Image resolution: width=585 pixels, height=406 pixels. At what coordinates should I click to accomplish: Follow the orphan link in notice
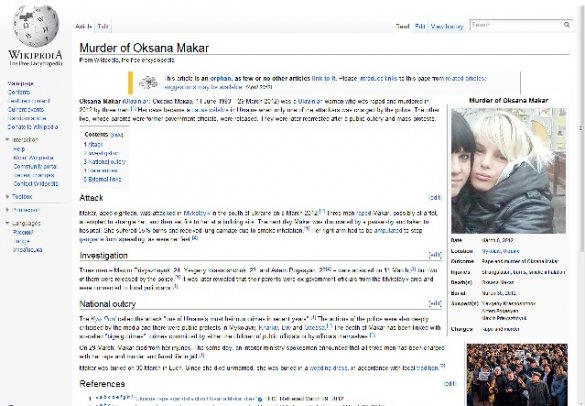click(x=220, y=78)
